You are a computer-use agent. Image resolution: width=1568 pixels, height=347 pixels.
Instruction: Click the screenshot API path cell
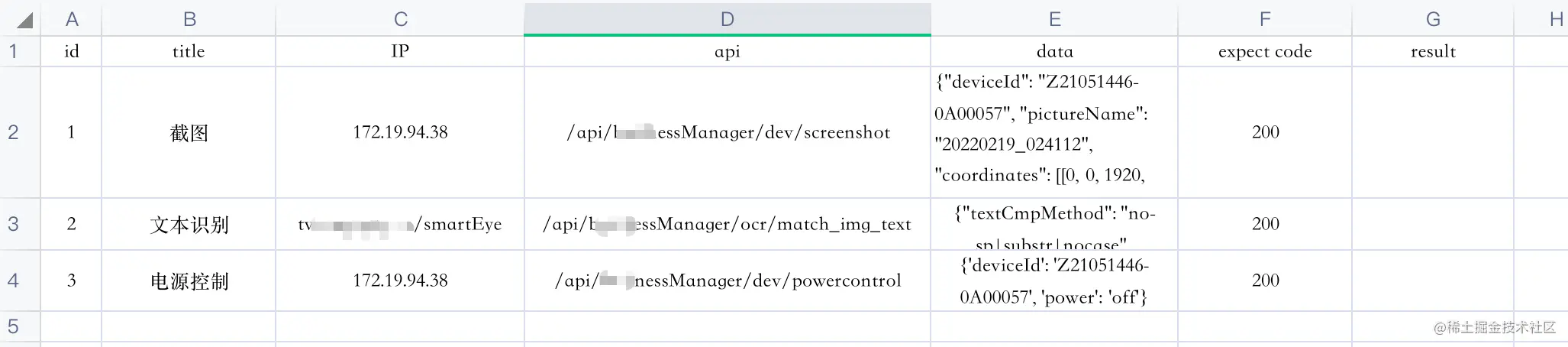pyautogui.click(x=728, y=132)
